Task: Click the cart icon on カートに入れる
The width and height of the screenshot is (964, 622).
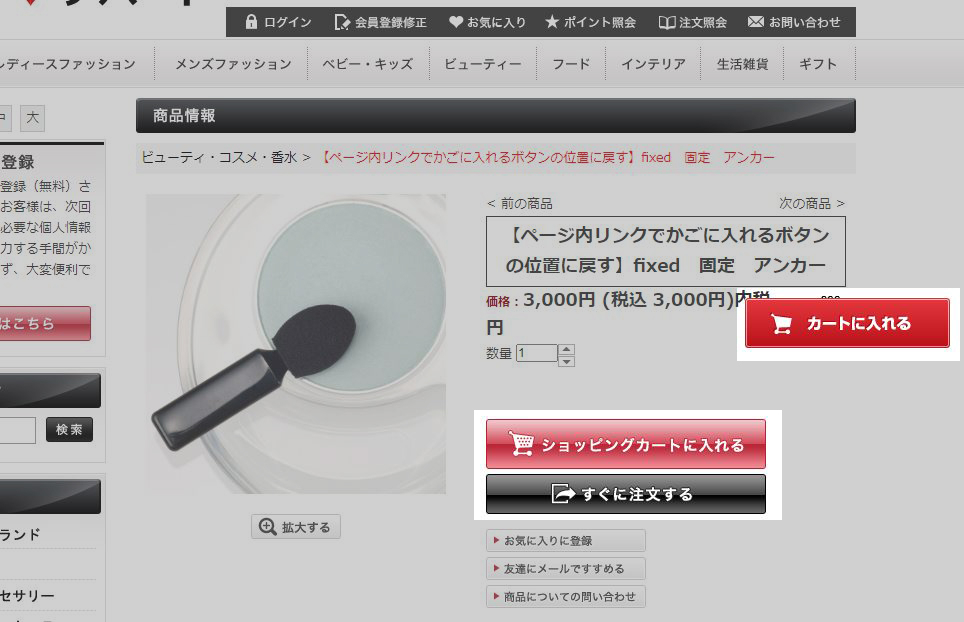Action: 781,323
